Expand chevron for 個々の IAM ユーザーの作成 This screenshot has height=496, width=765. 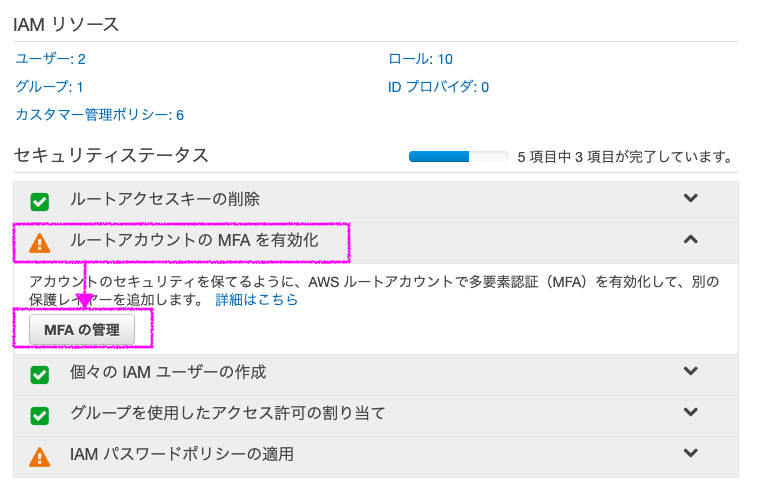[x=690, y=371]
